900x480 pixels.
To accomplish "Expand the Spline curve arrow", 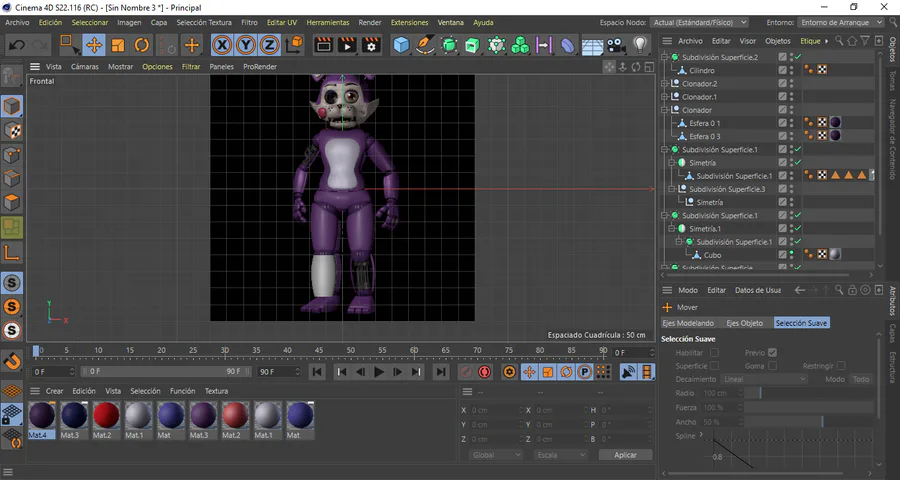I will coord(701,435).
